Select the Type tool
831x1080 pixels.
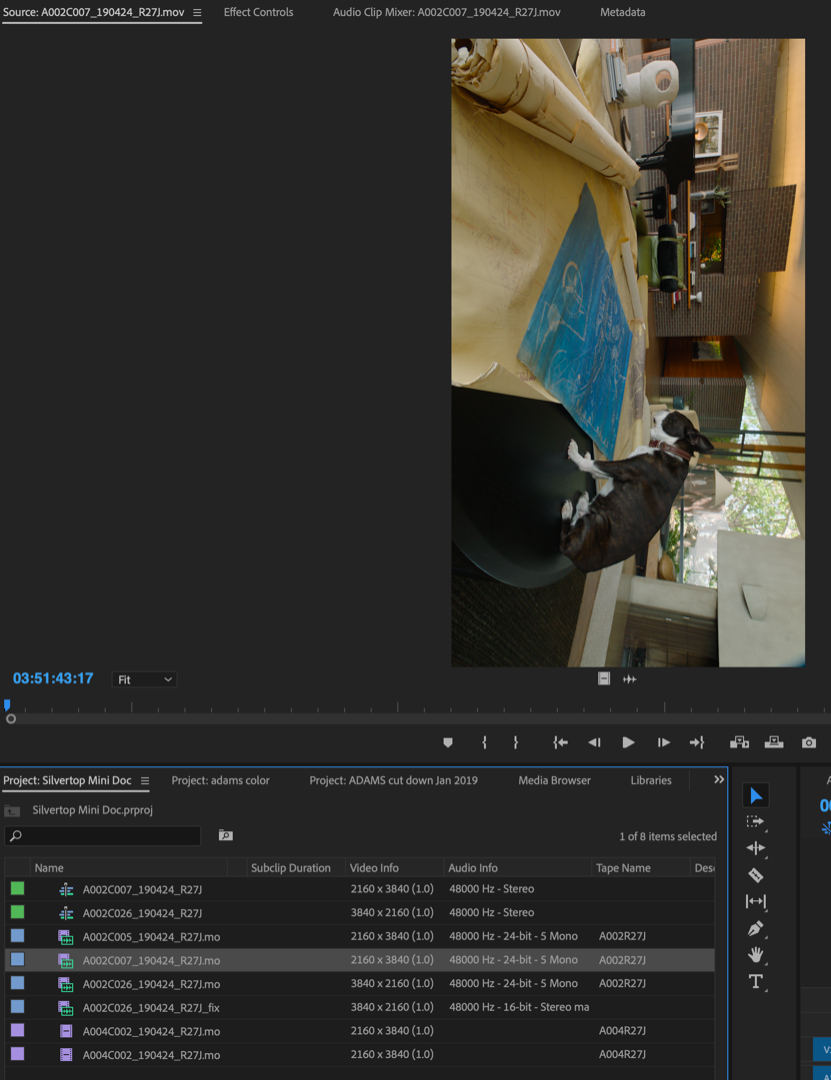click(755, 982)
